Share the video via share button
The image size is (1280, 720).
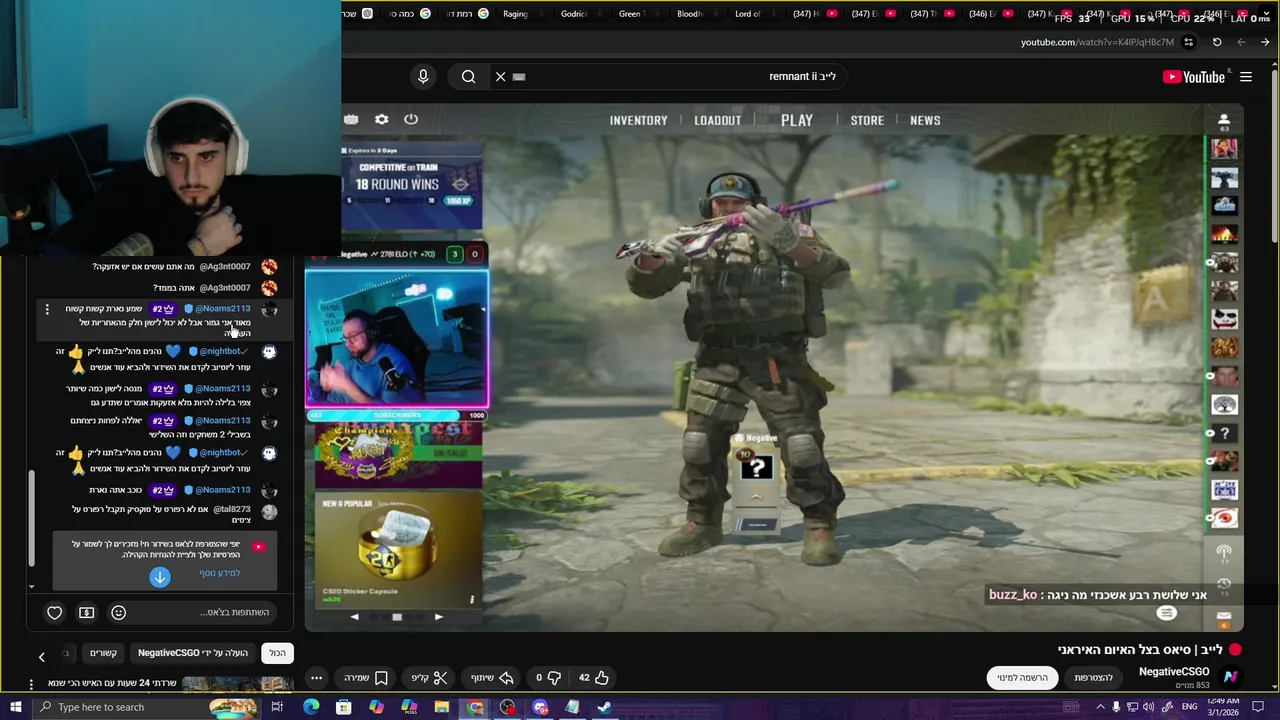(x=492, y=677)
